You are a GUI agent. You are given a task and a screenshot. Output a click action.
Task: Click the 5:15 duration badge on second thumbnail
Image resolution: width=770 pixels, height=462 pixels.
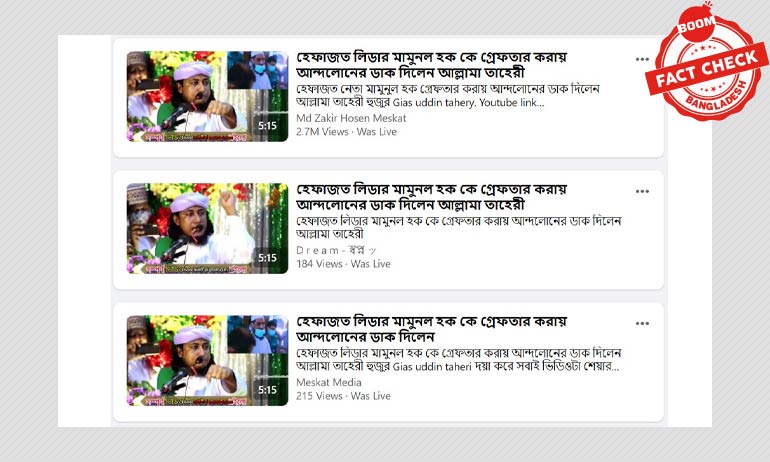point(268,258)
